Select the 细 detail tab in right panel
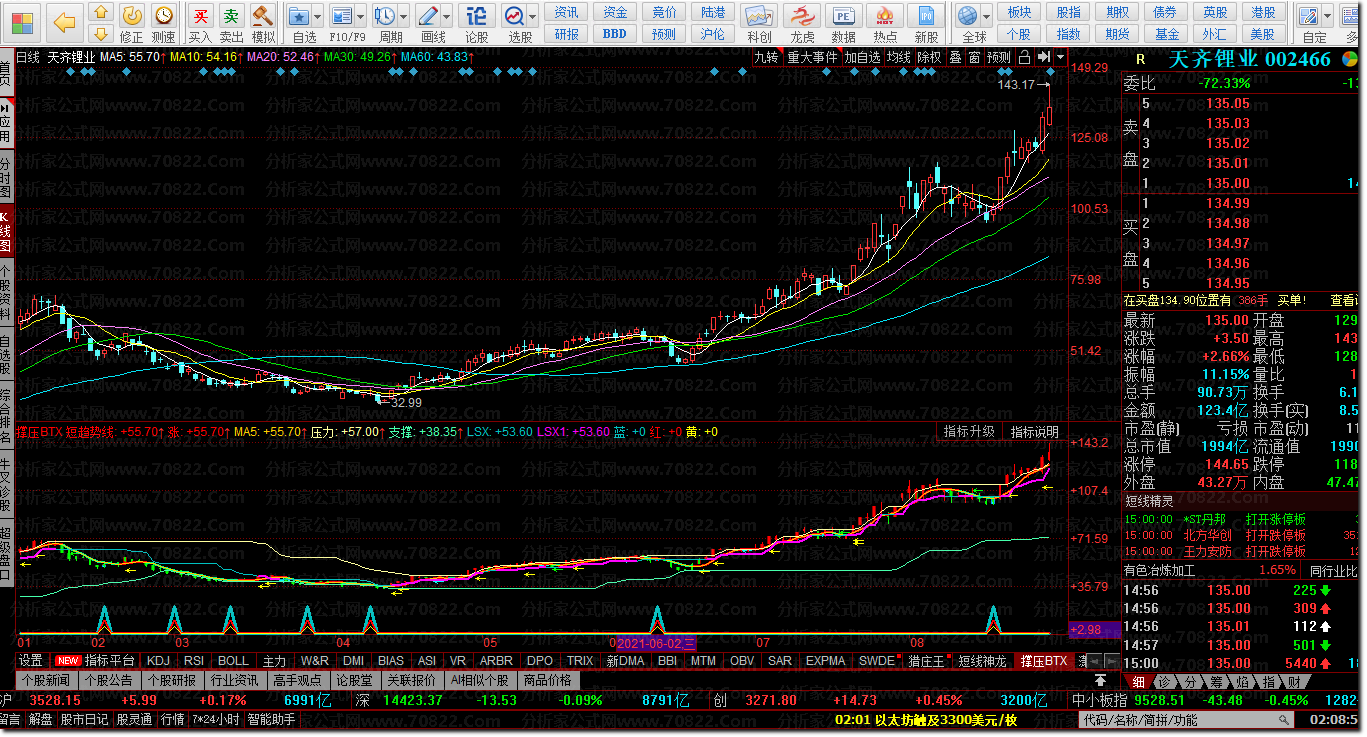The height and width of the screenshot is (737, 1367). pos(1139,681)
